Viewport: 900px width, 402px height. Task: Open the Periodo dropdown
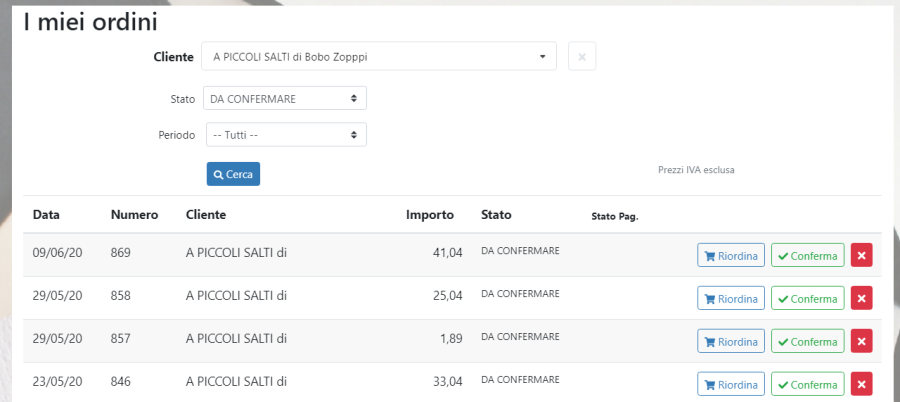pyautogui.click(x=285, y=134)
